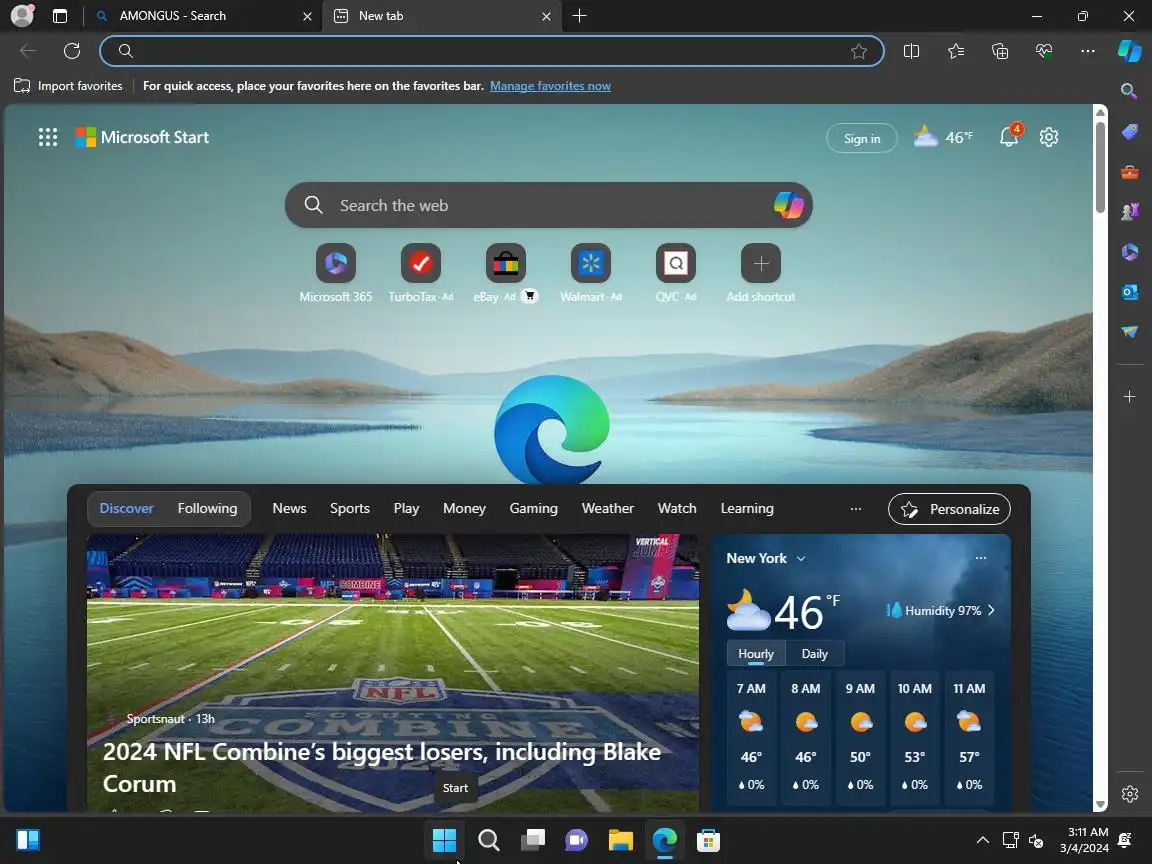Image resolution: width=1152 pixels, height=864 pixels.
Task: Switch to the Hourly weather view
Action: (756, 653)
